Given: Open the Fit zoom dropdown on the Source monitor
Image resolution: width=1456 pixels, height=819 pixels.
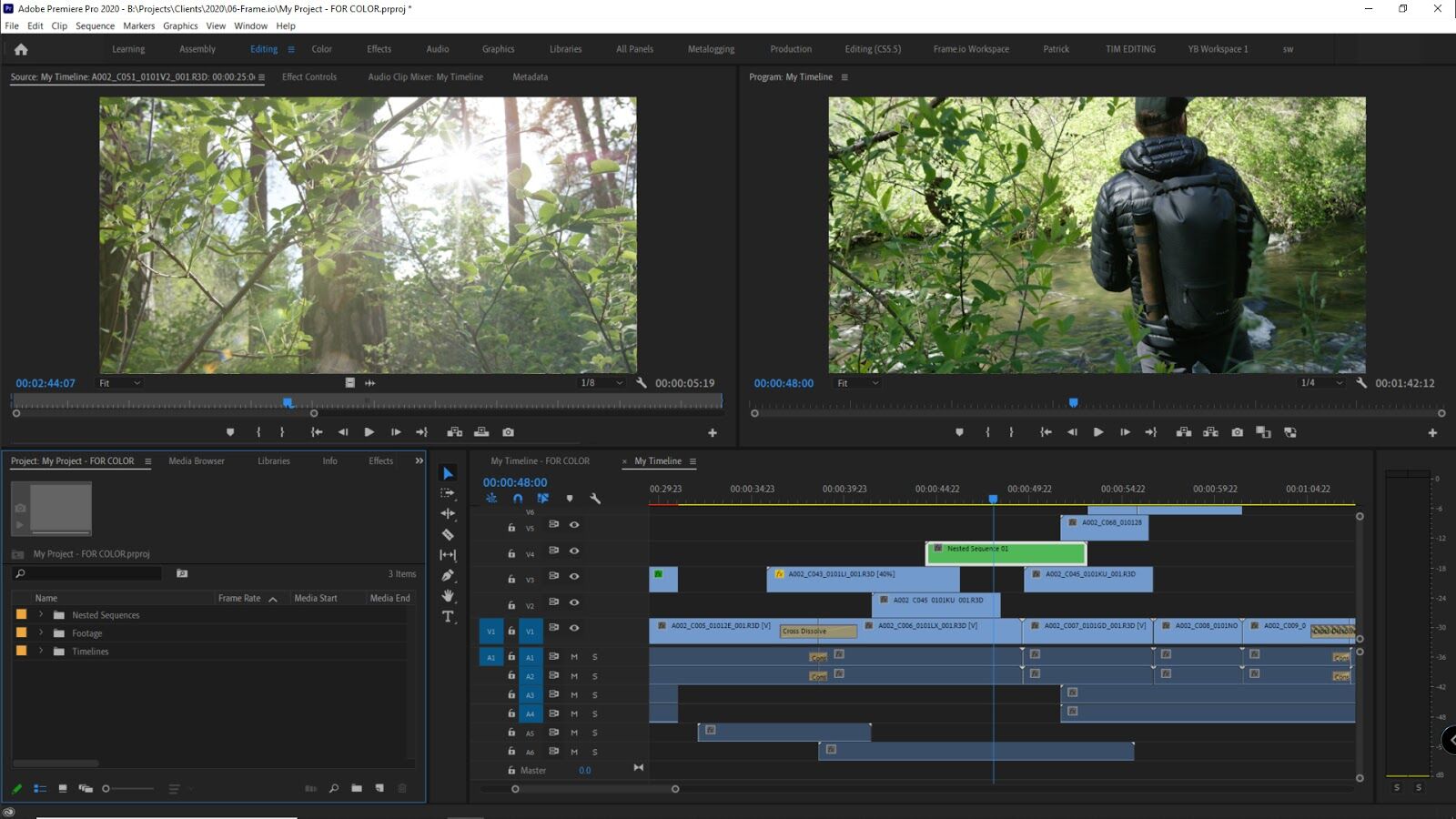Looking at the screenshot, I should [119, 383].
